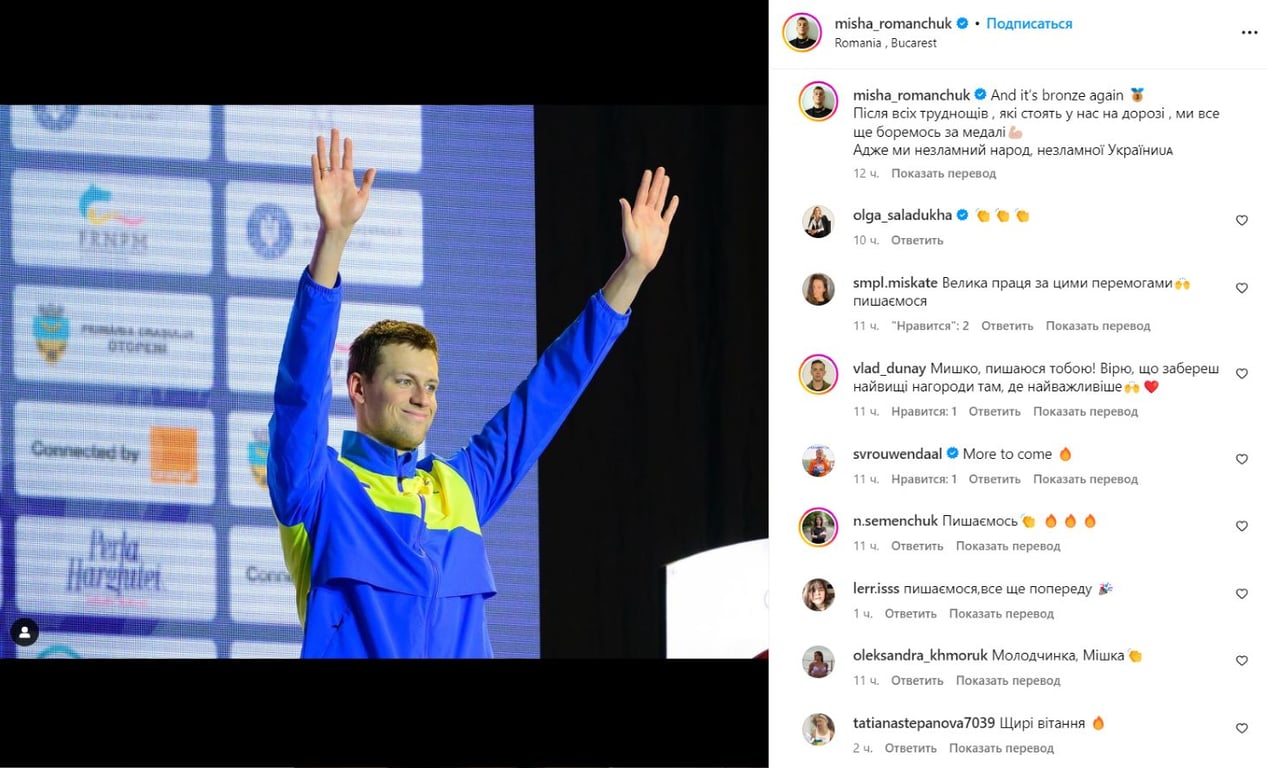Like tatianastepanova7039's comment with the heart icon
Image resolution: width=1267 pixels, height=768 pixels.
(x=1242, y=728)
